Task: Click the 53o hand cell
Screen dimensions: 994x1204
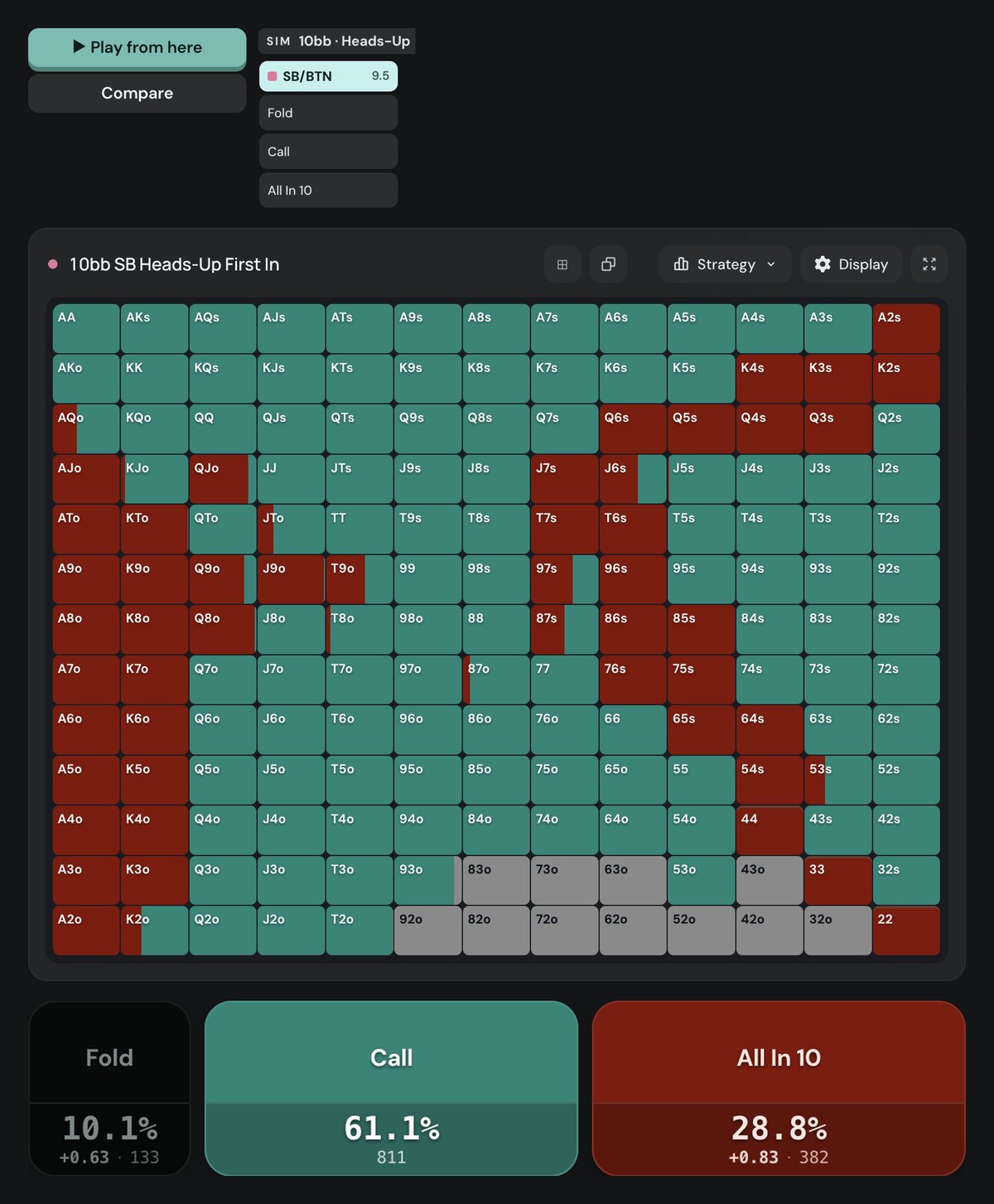Action: (x=701, y=880)
